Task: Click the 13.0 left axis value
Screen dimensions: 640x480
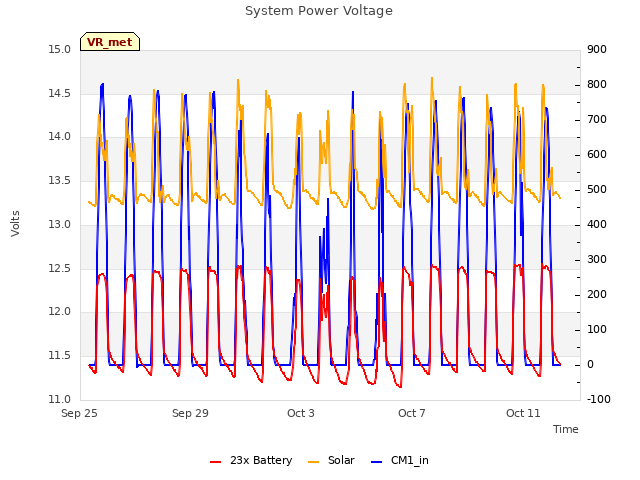Action: click(60, 224)
